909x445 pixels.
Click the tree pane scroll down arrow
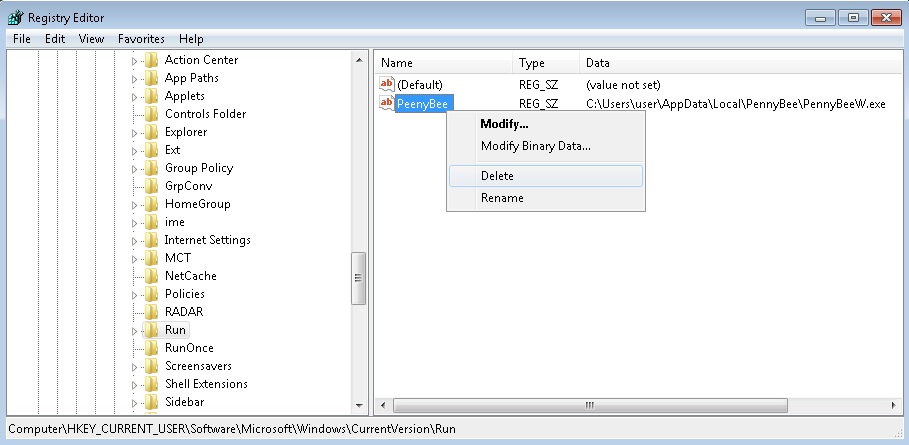pos(359,406)
